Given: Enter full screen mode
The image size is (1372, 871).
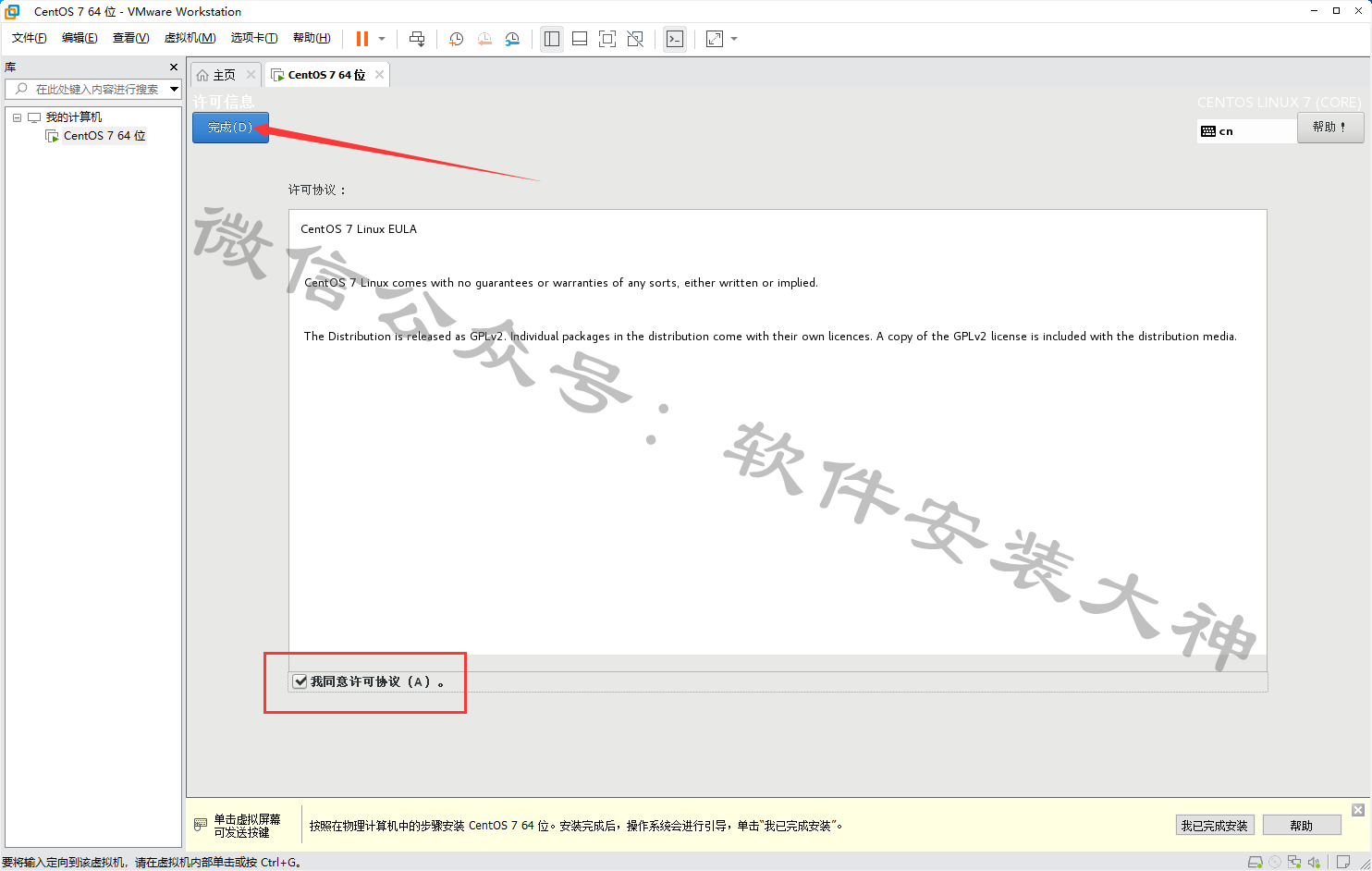Looking at the screenshot, I should [x=607, y=39].
